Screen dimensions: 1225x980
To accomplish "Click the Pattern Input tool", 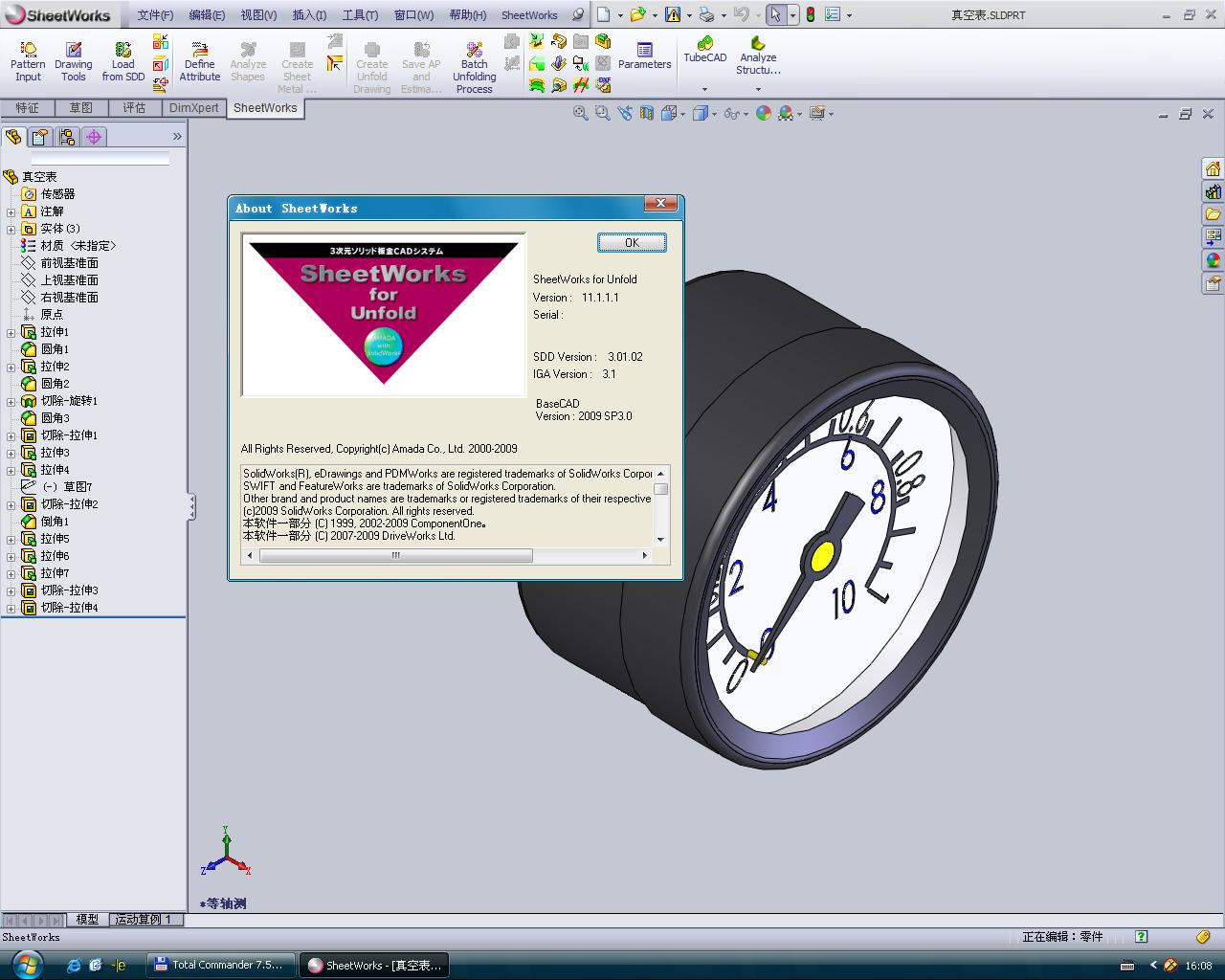I will coord(28,62).
